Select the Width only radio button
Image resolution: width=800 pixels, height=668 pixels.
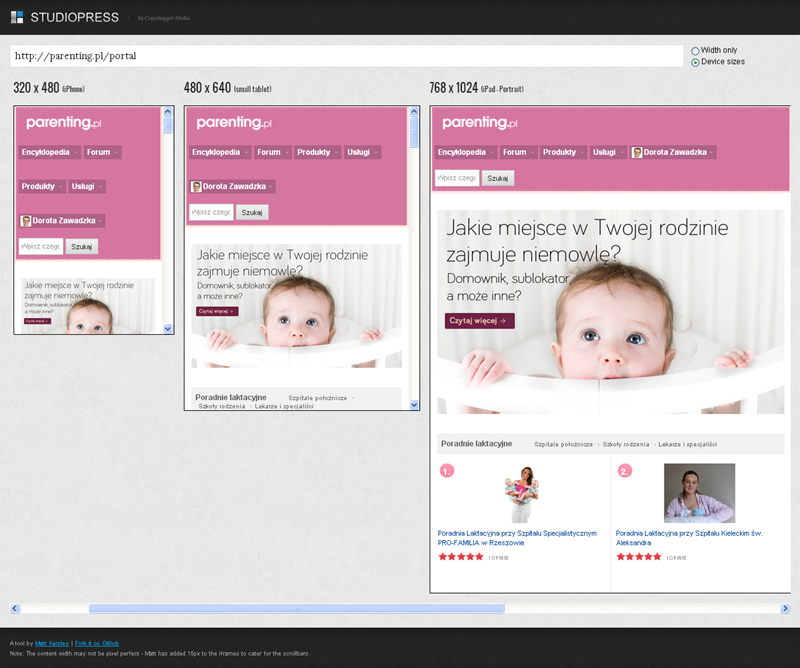coord(696,51)
